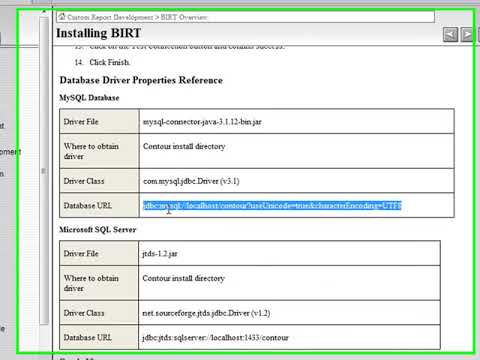Click the SQL Server Driver File label
This screenshot has width=480, height=360.
(81, 254)
